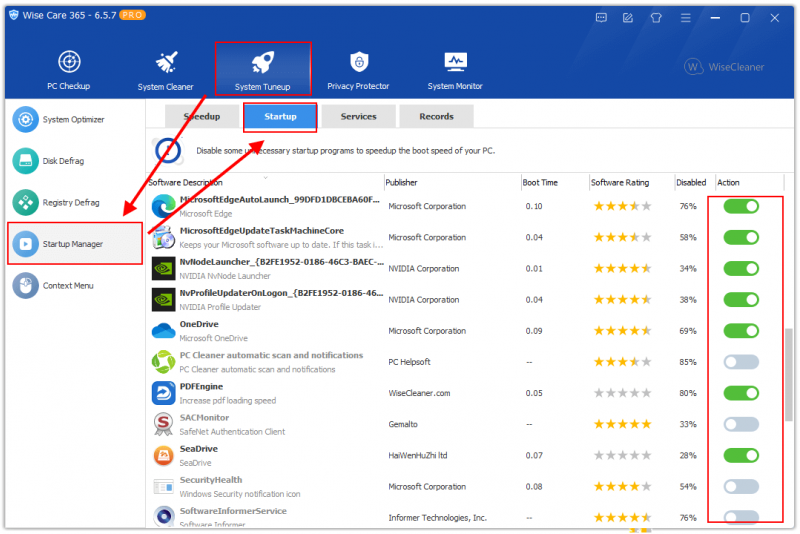Disable OneDrive at startup

click(x=741, y=330)
